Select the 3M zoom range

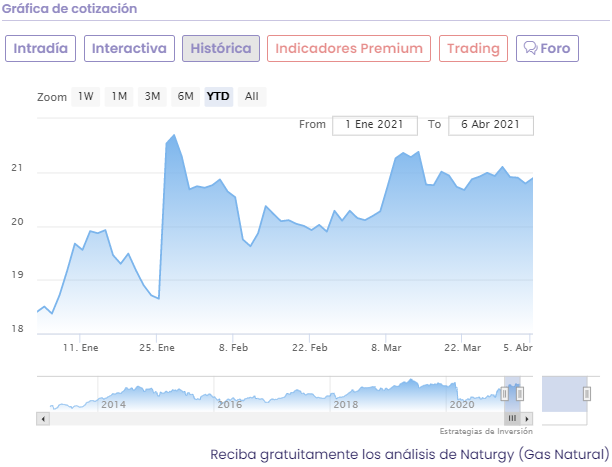[x=152, y=97]
